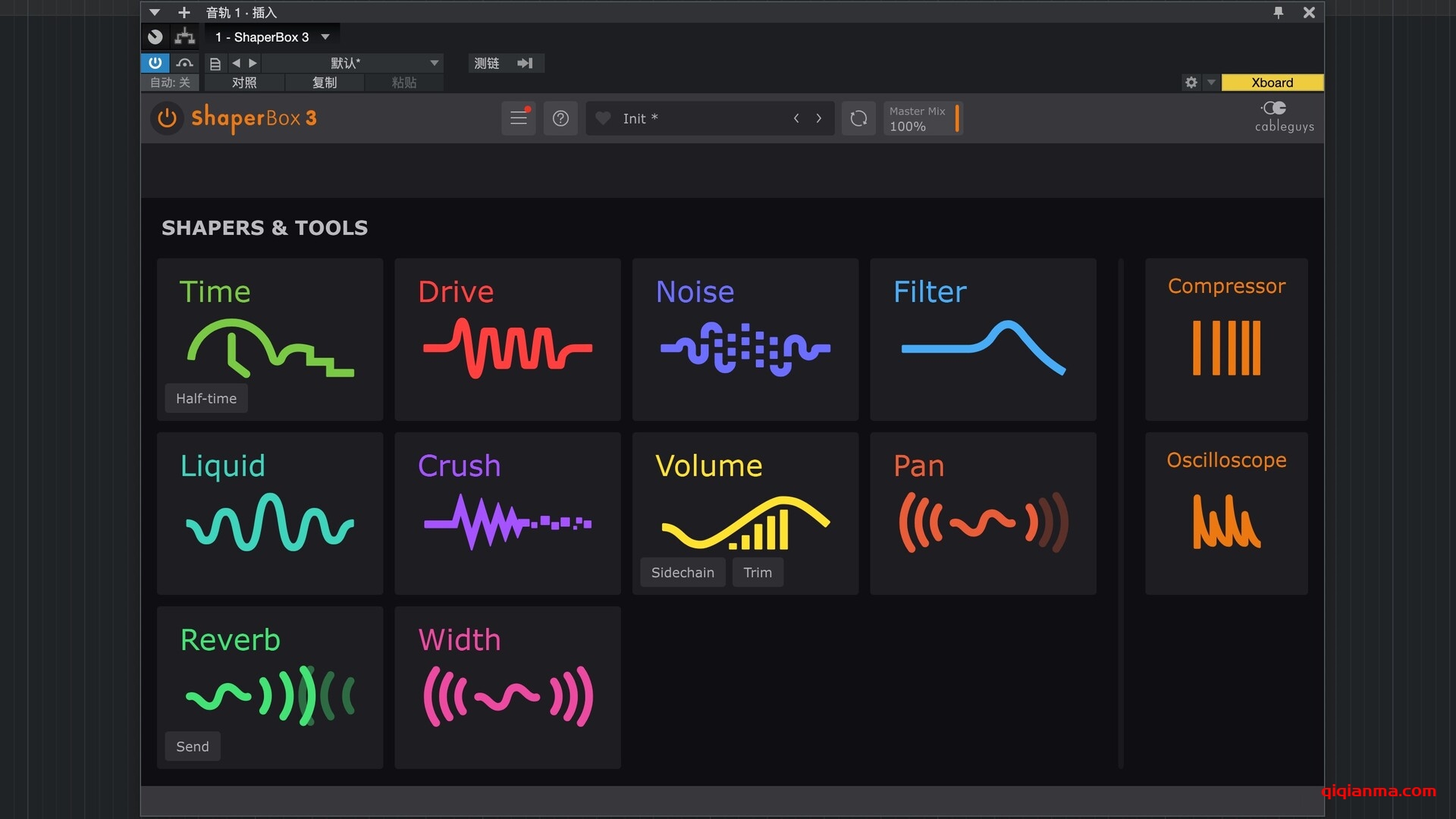Adjust the Master Mix orange slider
The width and height of the screenshot is (1456, 819).
point(957,118)
